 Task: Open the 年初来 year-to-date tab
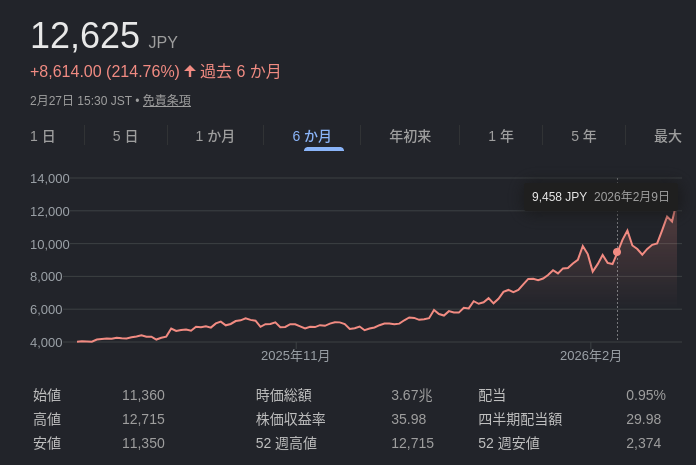(x=410, y=136)
